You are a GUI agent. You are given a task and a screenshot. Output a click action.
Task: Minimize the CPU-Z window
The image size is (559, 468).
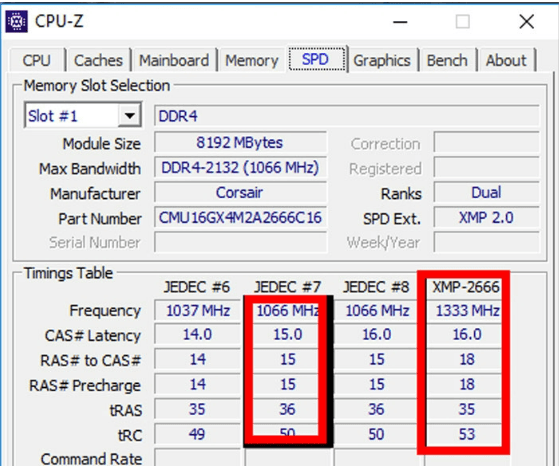(x=400, y=22)
